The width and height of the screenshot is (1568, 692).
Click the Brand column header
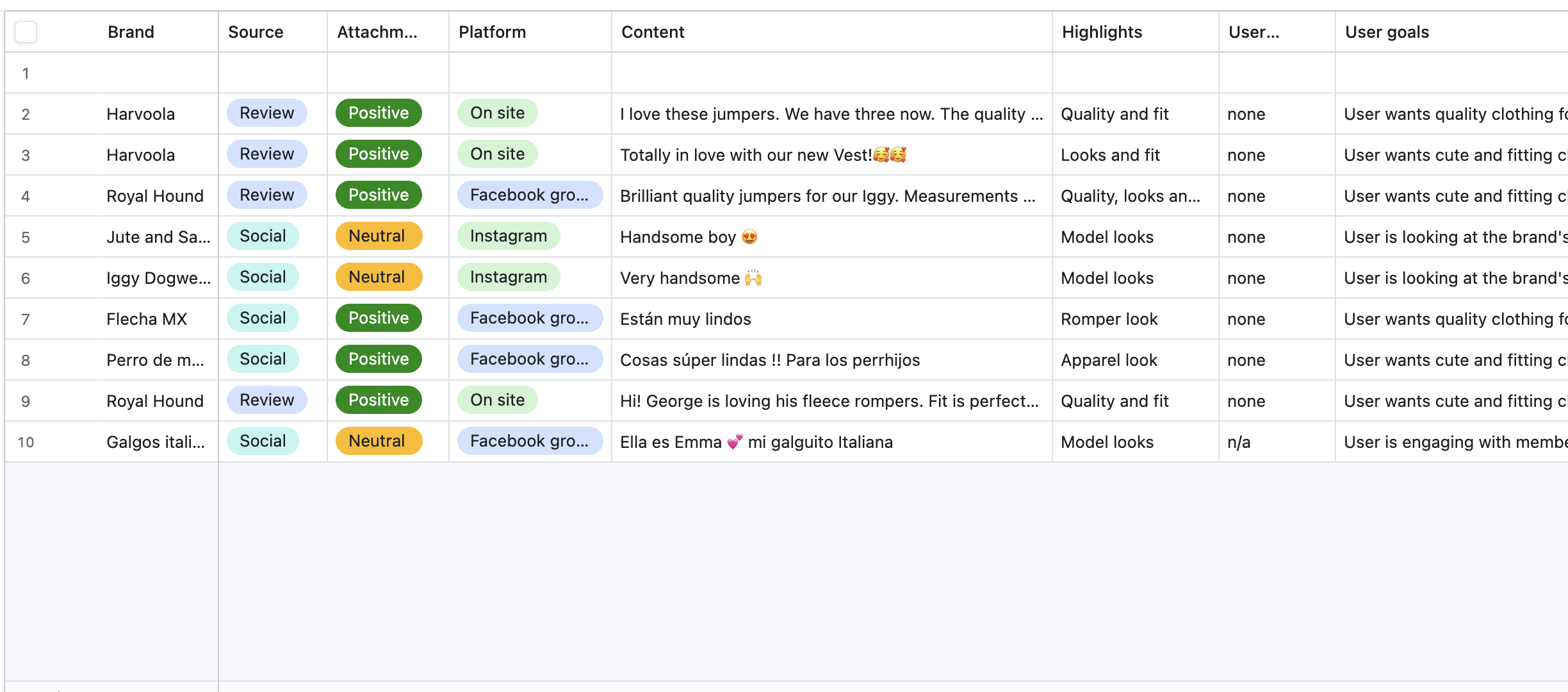click(x=131, y=32)
